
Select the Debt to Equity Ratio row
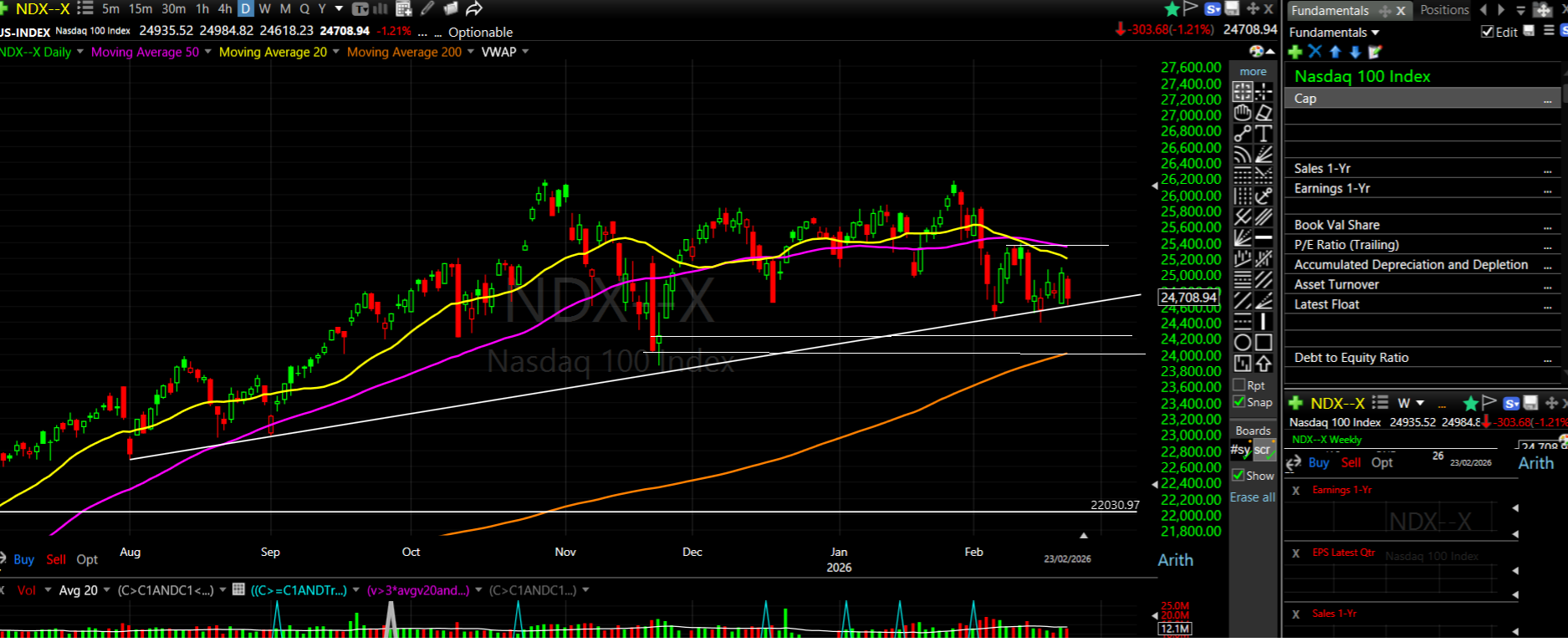1422,358
